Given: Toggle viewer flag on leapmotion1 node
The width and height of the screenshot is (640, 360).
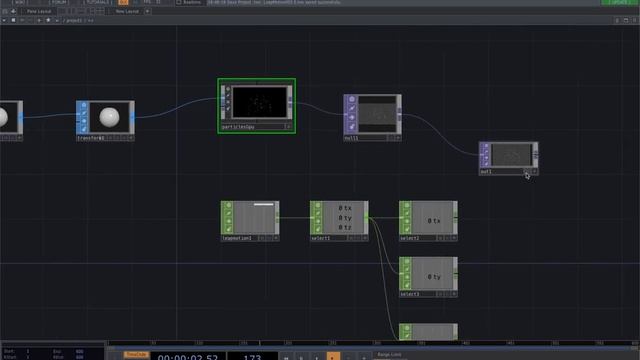Looking at the screenshot, I should click(x=229, y=205).
